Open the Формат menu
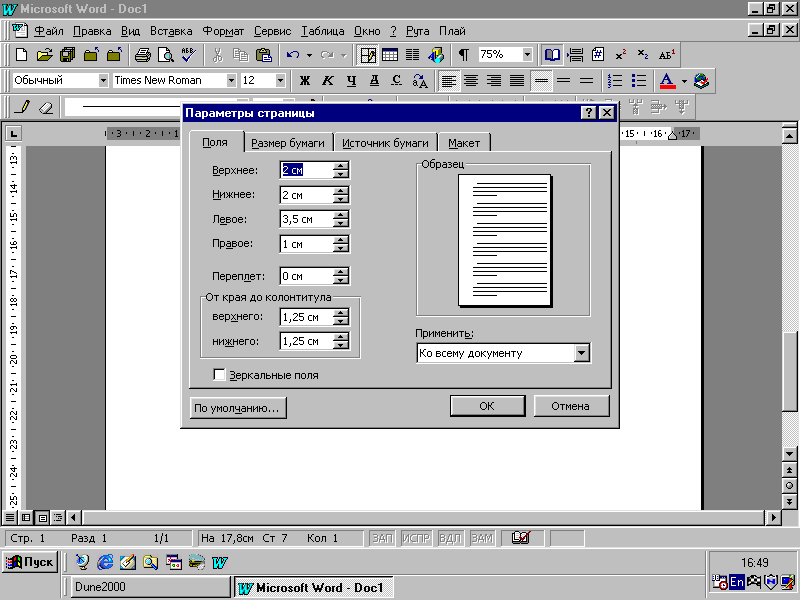Viewport: 800px width, 600px height. [222, 31]
